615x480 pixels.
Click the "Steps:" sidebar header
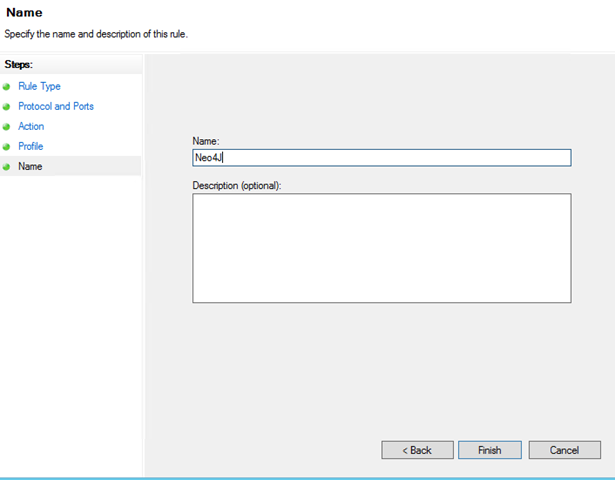20,65
